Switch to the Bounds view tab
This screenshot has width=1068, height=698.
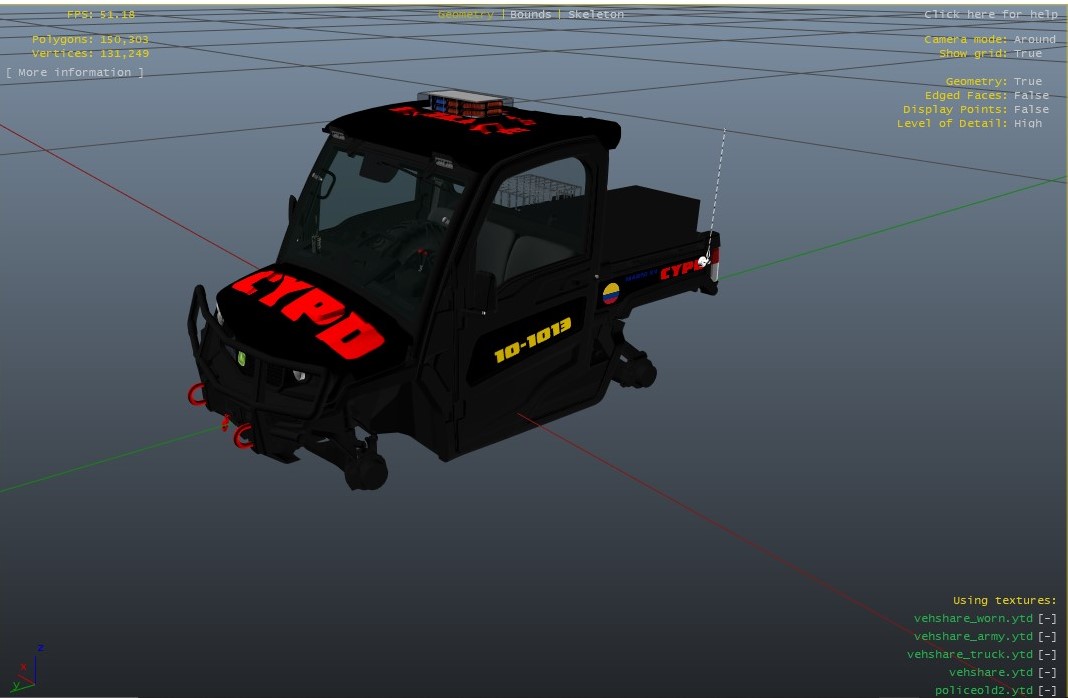point(530,15)
